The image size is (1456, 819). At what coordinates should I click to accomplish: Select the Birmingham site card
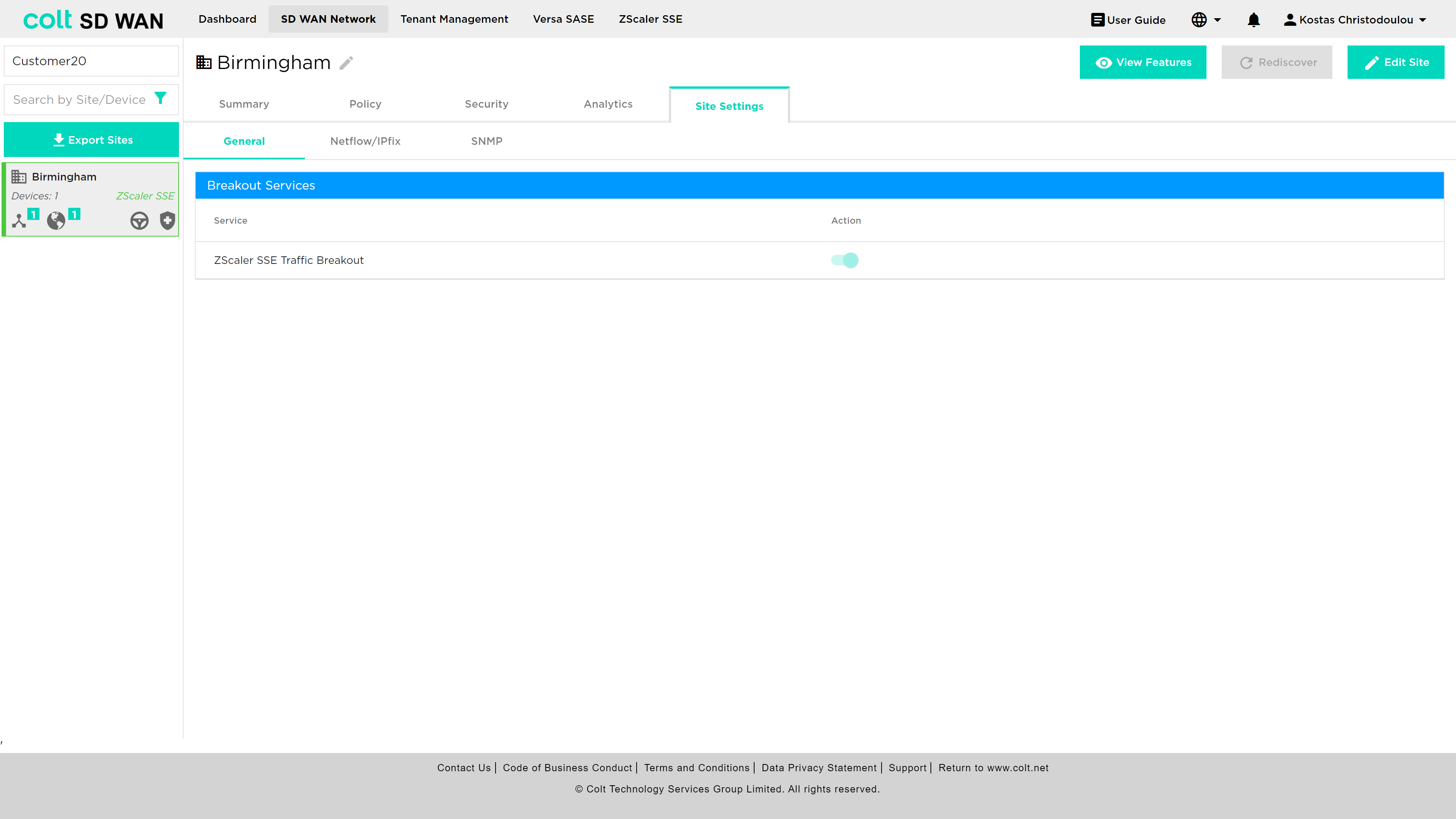(91, 199)
